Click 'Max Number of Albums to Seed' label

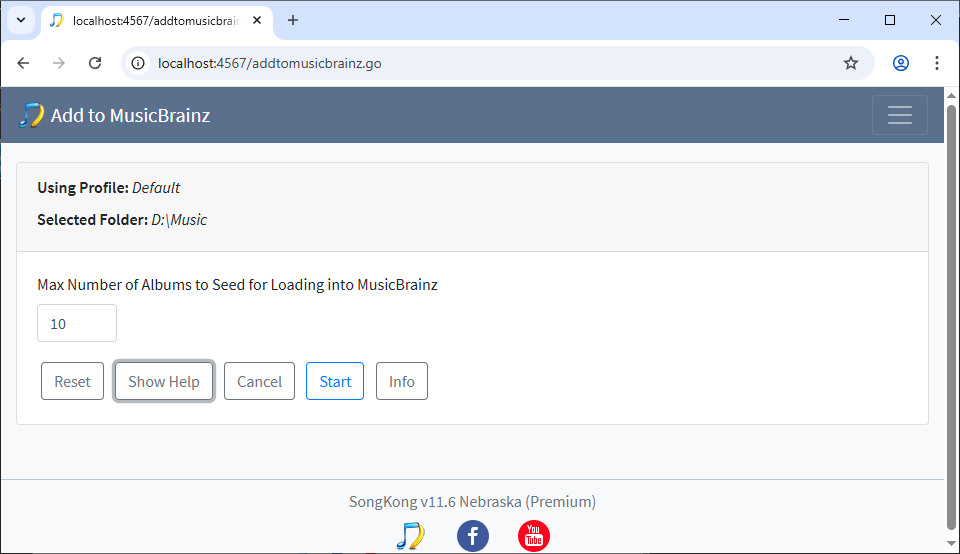pyautogui.click(x=238, y=285)
